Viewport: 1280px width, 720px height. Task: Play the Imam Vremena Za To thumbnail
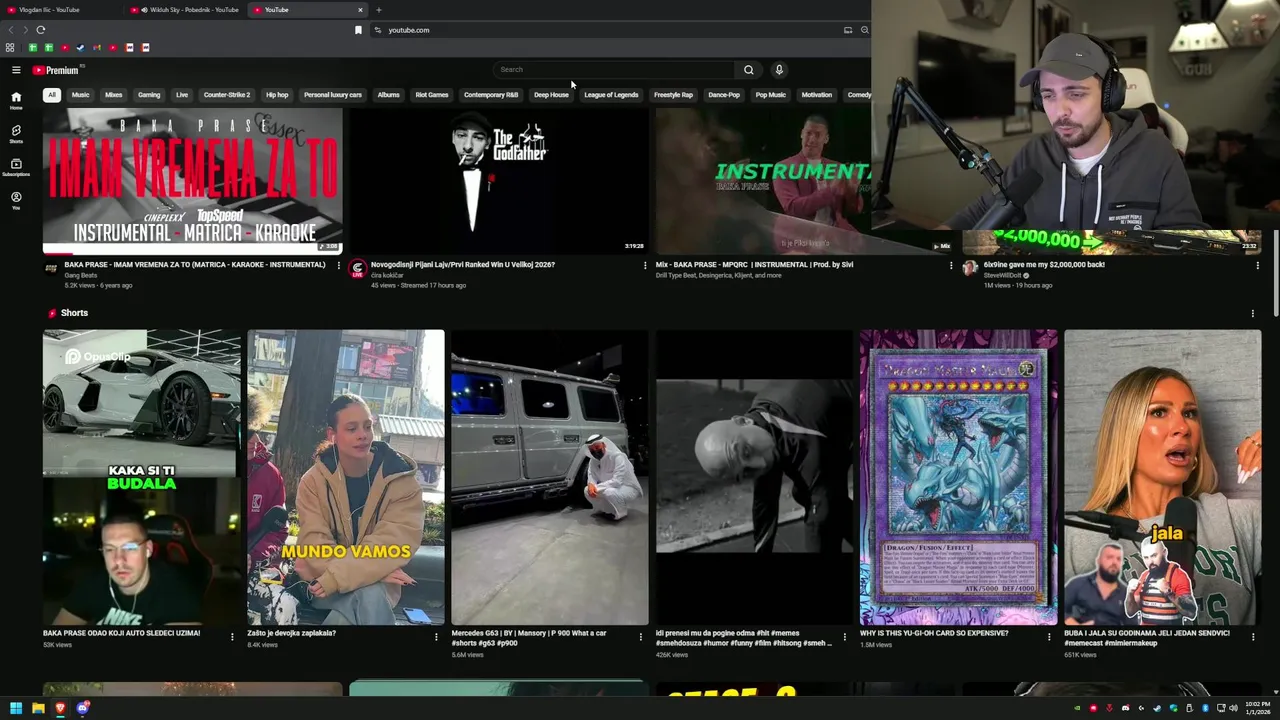(193, 181)
